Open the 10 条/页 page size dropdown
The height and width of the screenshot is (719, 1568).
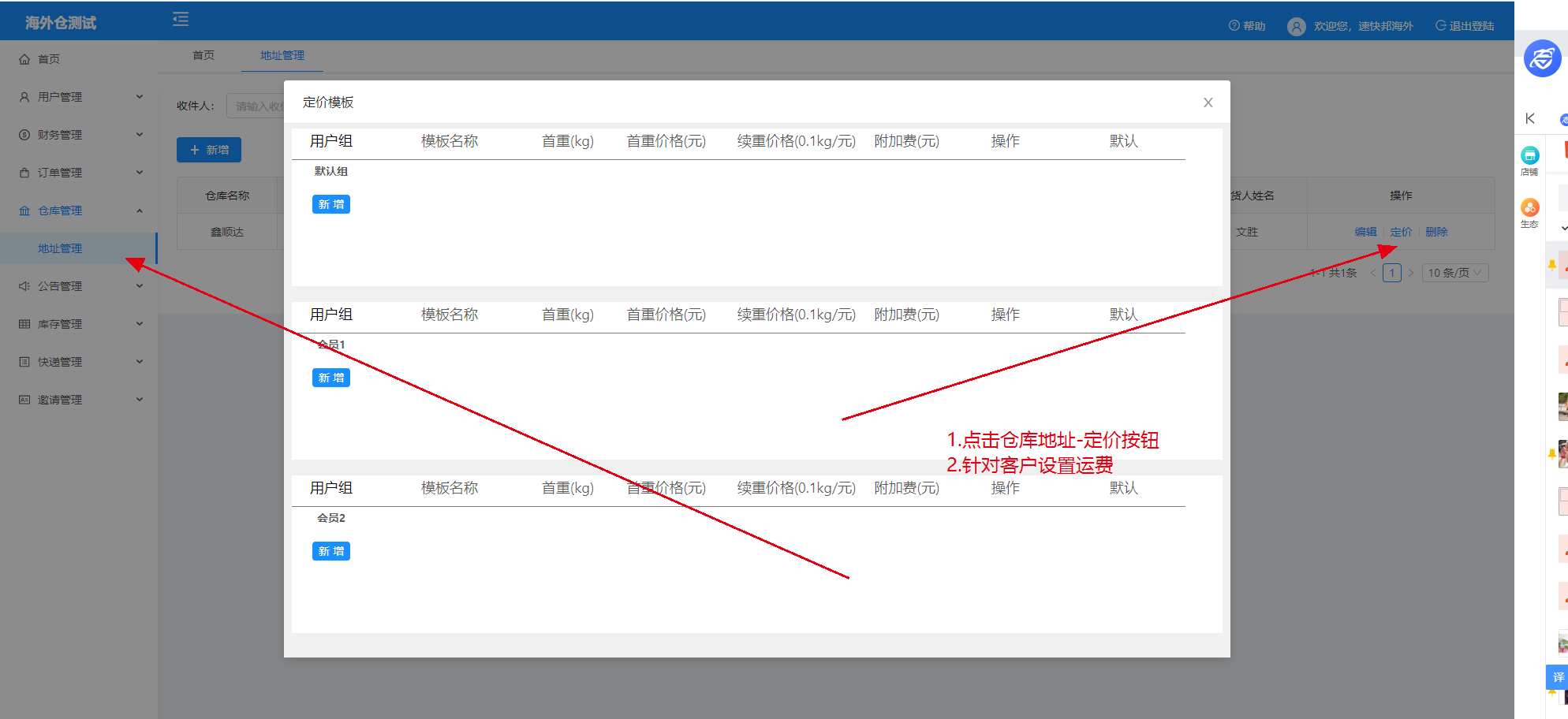[x=1455, y=273]
